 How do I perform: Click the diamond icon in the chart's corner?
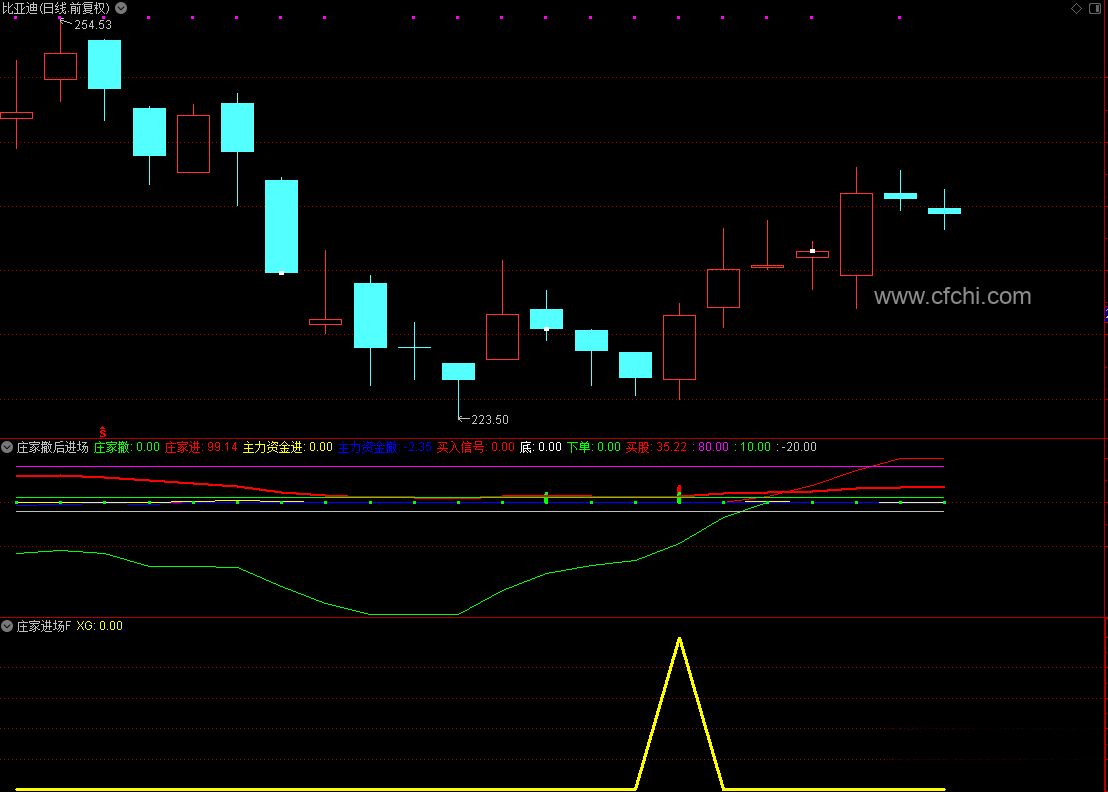(1076, 8)
